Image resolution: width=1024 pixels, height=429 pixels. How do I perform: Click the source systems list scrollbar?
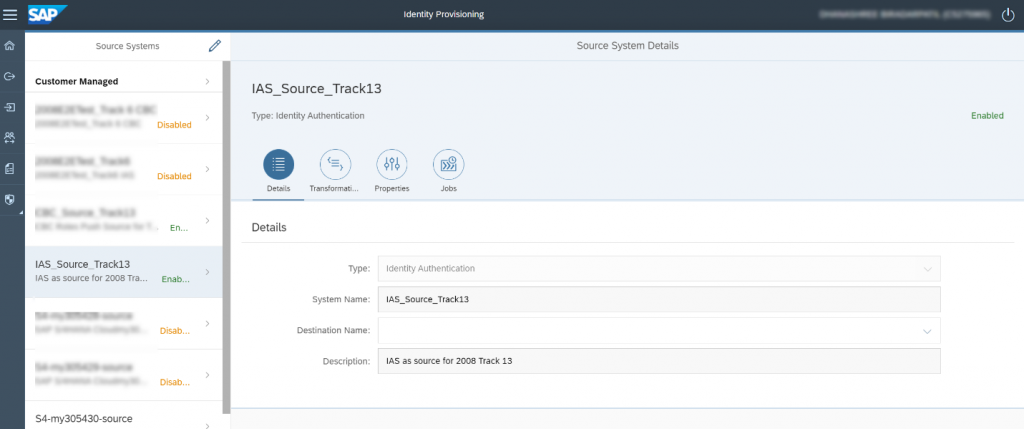pyautogui.click(x=227, y=238)
